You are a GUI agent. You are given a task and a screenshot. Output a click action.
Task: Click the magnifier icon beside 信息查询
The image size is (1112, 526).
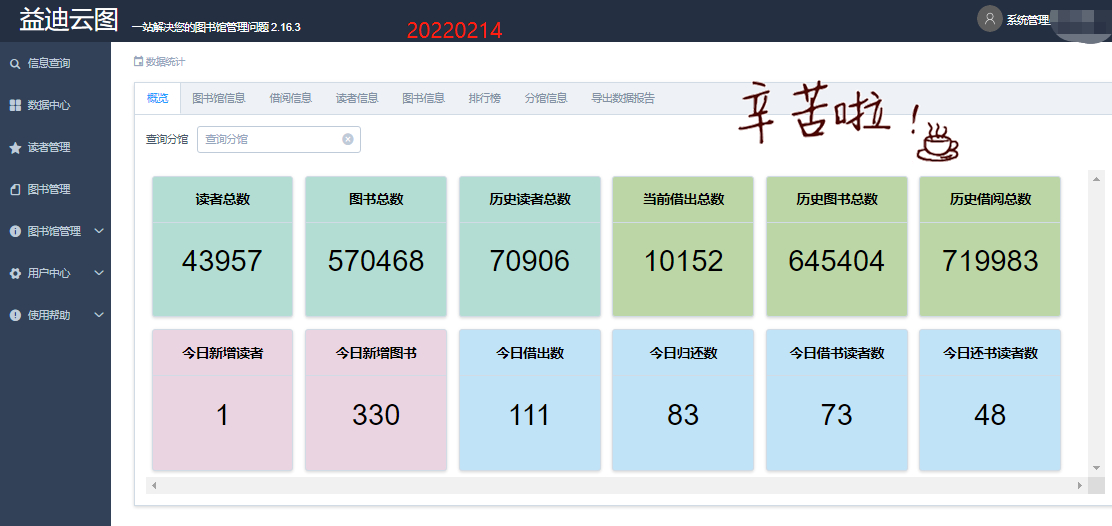15,64
